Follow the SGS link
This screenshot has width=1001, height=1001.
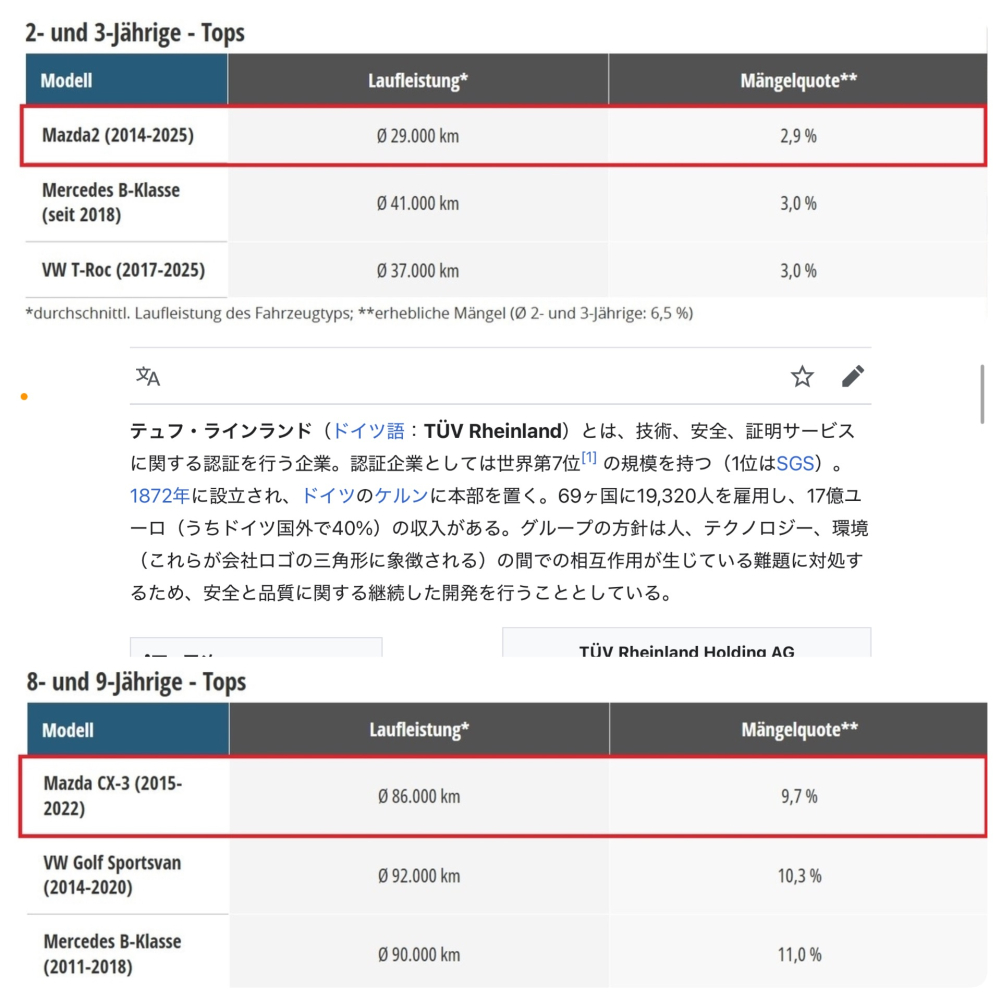click(797, 463)
